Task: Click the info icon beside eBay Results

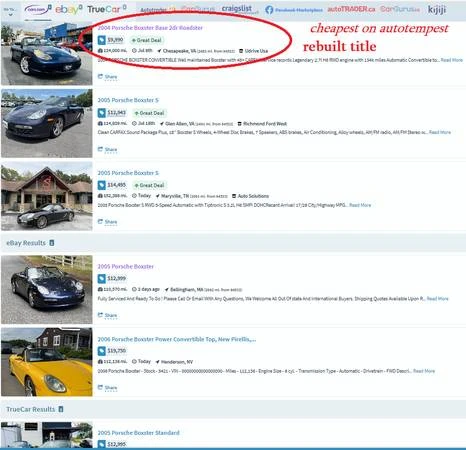Action: tap(52, 243)
